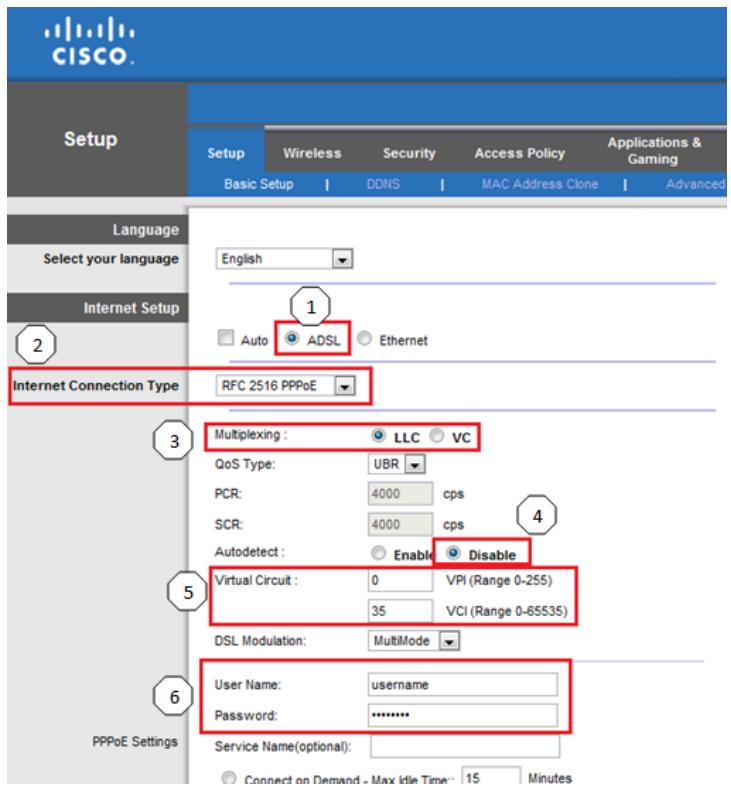Viewport: 731px width, 789px height.
Task: Click the Virtual Circuit label
Action: point(256,581)
